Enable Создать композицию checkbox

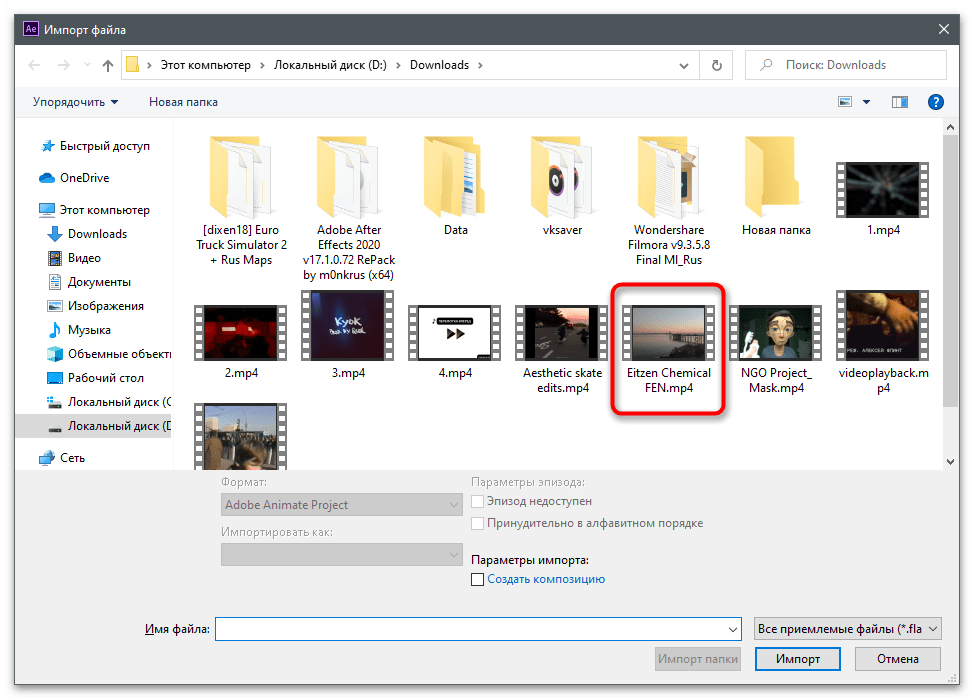(x=478, y=579)
